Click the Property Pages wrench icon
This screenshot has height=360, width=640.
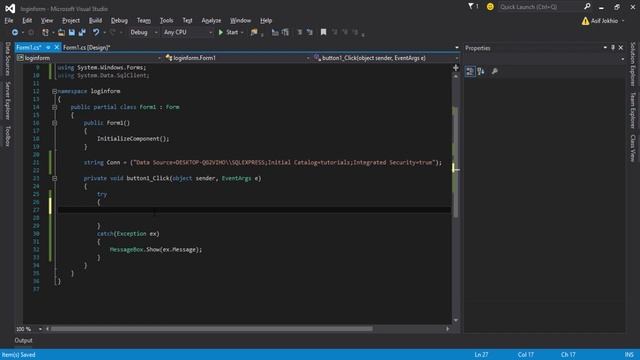tap(495, 71)
